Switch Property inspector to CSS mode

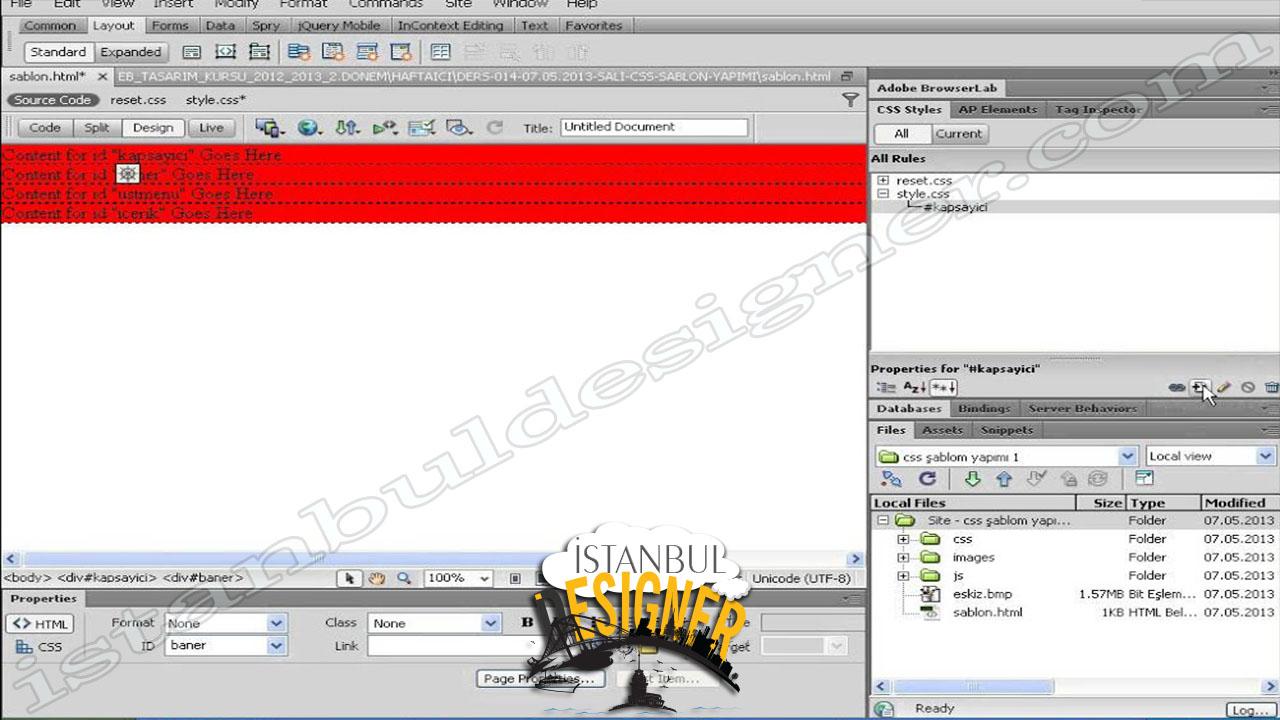(x=40, y=647)
